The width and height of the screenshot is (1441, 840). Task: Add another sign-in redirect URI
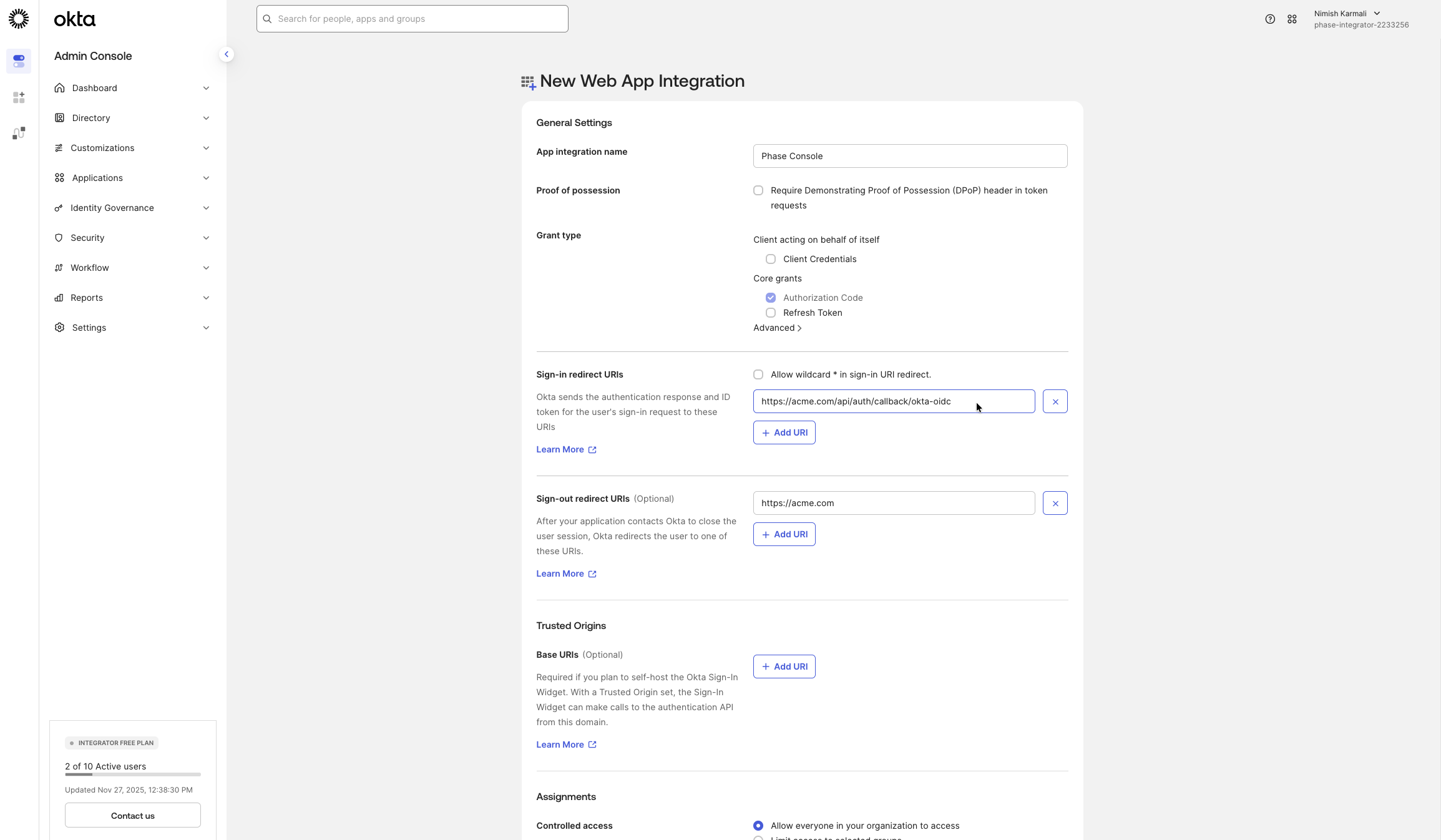point(784,432)
